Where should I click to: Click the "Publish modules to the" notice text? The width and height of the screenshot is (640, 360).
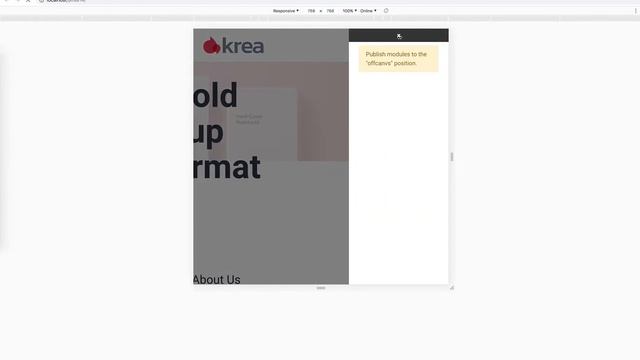(396, 54)
